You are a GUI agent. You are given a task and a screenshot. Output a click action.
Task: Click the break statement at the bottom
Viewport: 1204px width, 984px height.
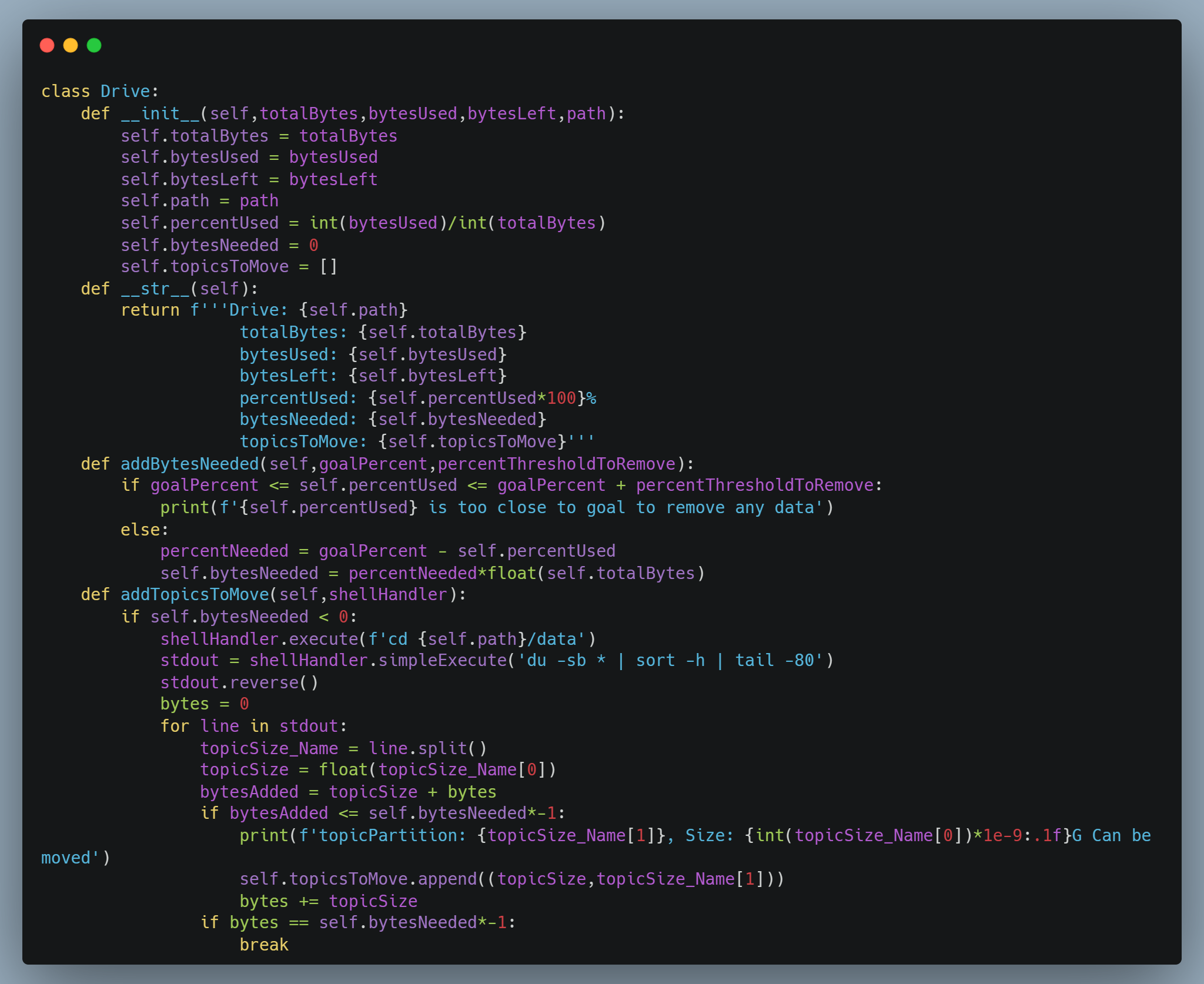click(264, 944)
